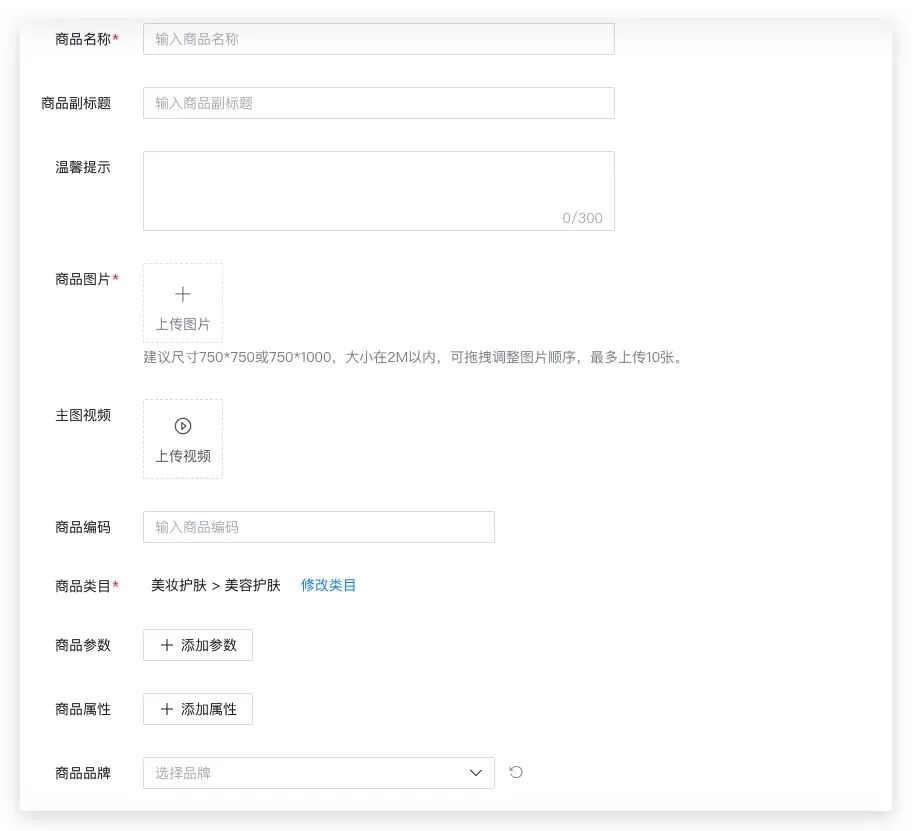Image resolution: width=912 pixels, height=831 pixels.
Task: Click the plus icon inside 添加参数 button
Action: coord(167,645)
